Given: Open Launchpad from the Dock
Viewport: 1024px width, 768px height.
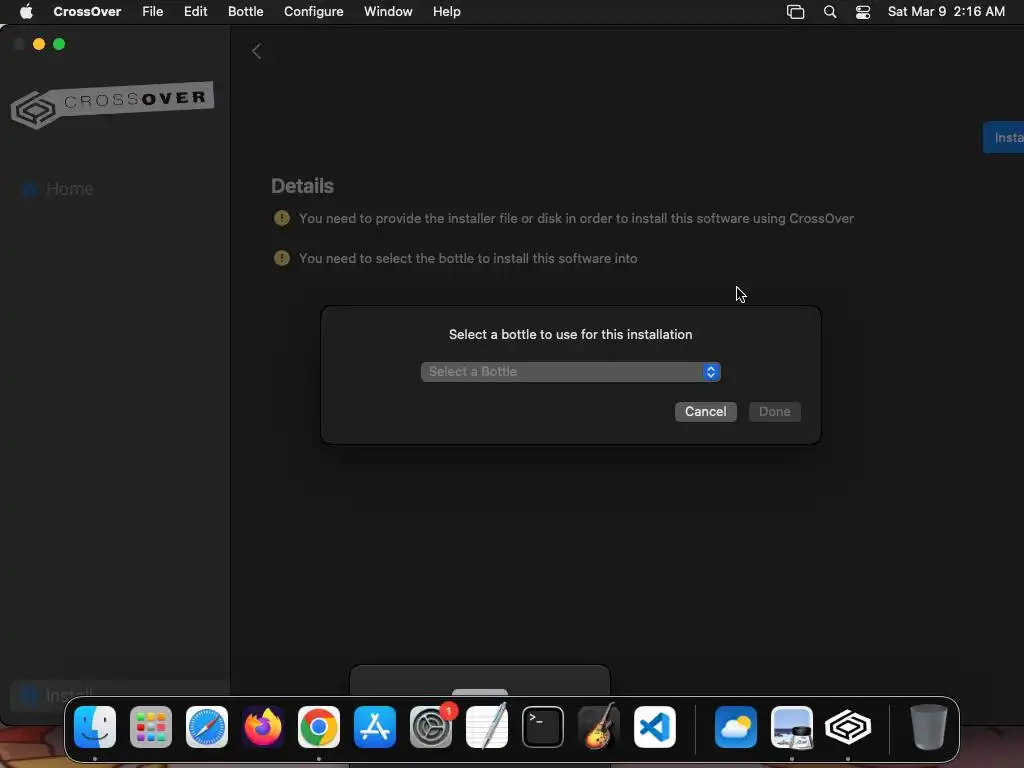Looking at the screenshot, I should (151, 727).
